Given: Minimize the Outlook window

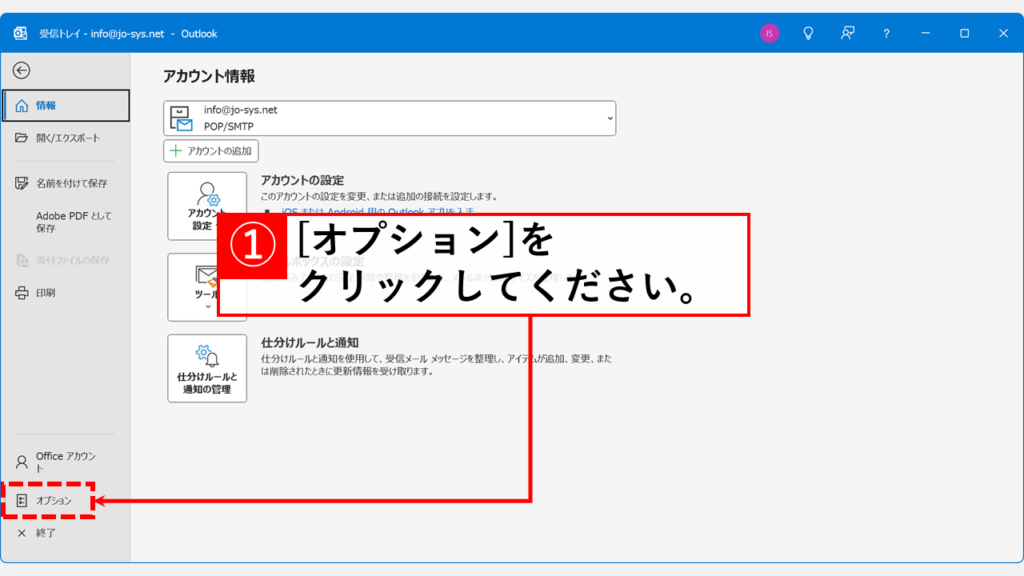Looking at the screenshot, I should (925, 33).
